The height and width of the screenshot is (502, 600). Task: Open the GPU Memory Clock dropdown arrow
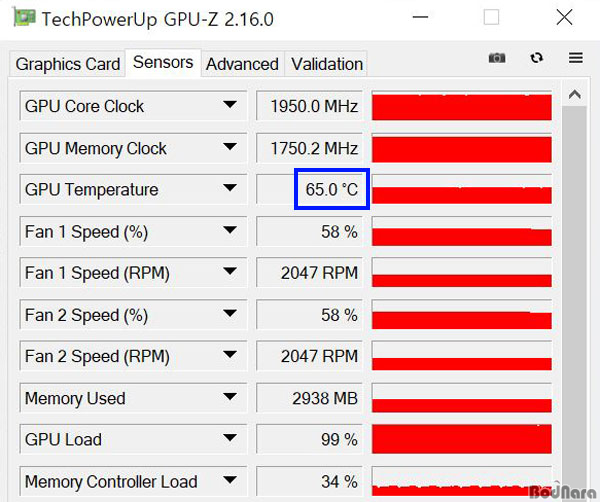coord(230,148)
